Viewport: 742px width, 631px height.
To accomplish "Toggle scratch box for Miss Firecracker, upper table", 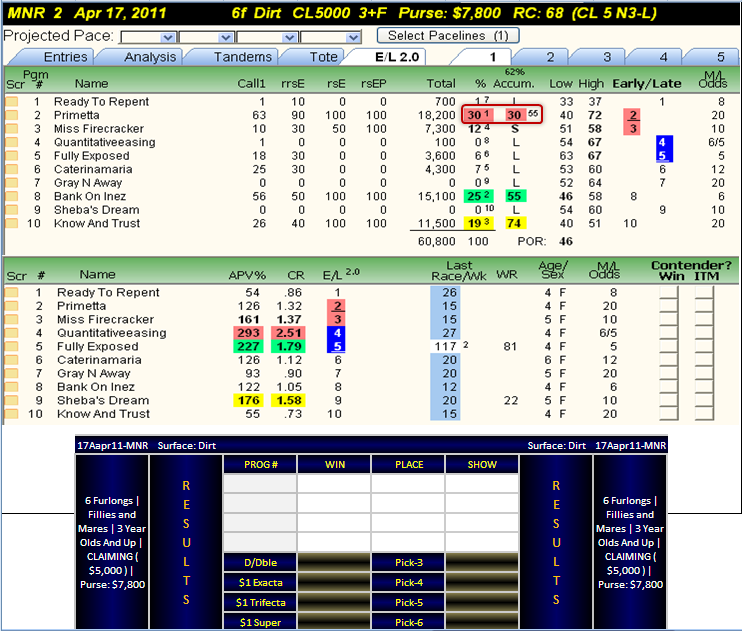I will 12,128.
